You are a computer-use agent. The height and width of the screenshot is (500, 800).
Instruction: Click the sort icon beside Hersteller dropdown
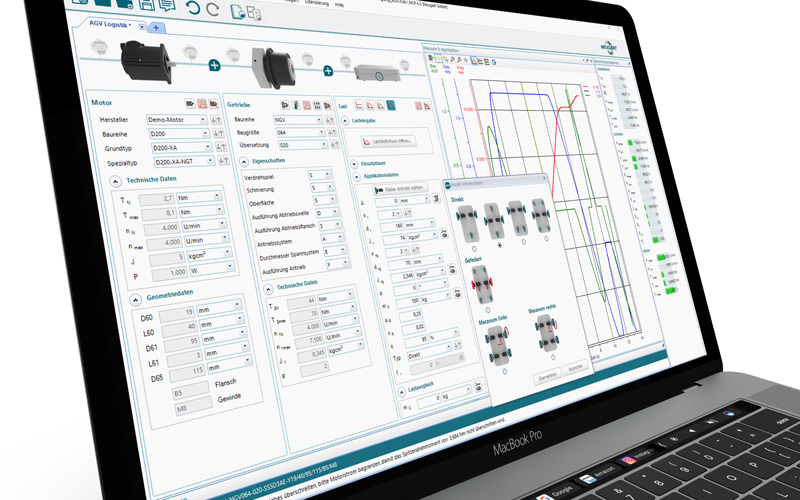tap(214, 120)
